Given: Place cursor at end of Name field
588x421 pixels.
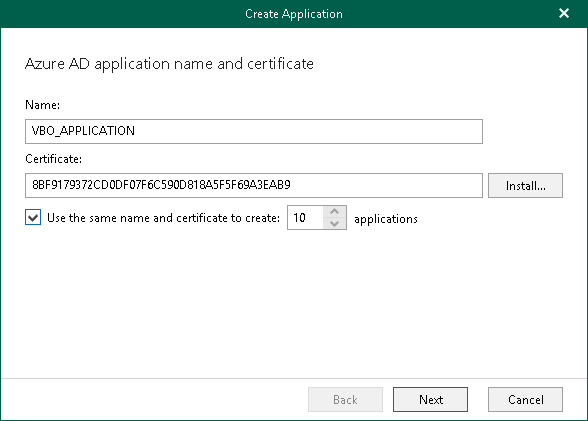Looking at the screenshot, I should pos(136,131).
